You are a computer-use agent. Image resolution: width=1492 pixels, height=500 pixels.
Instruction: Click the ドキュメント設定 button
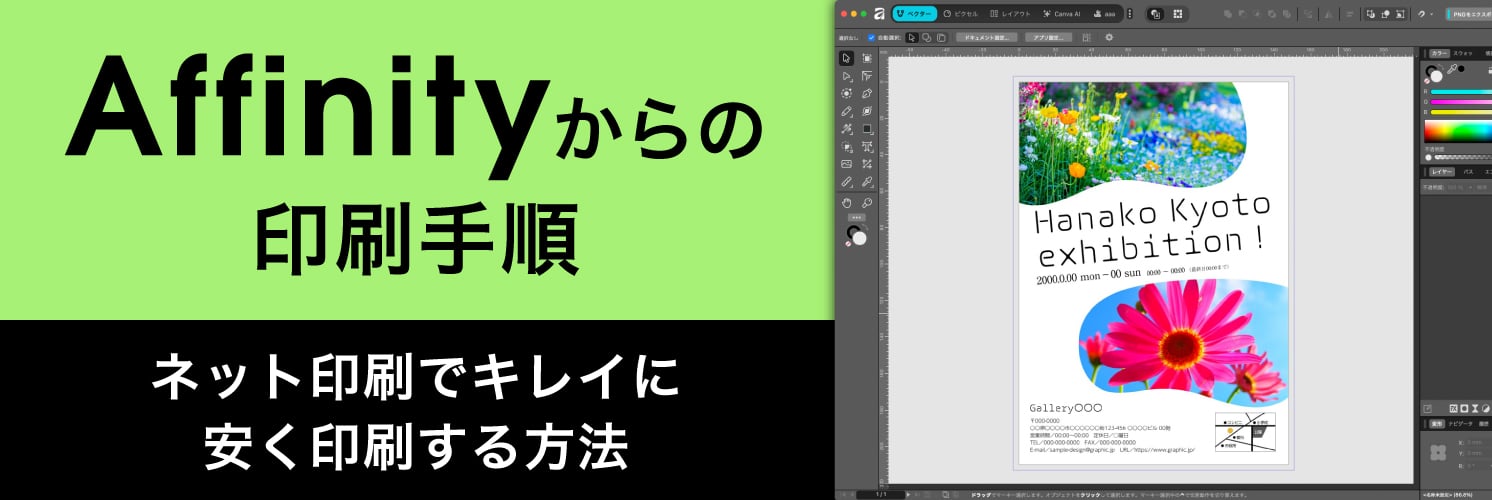tap(986, 38)
